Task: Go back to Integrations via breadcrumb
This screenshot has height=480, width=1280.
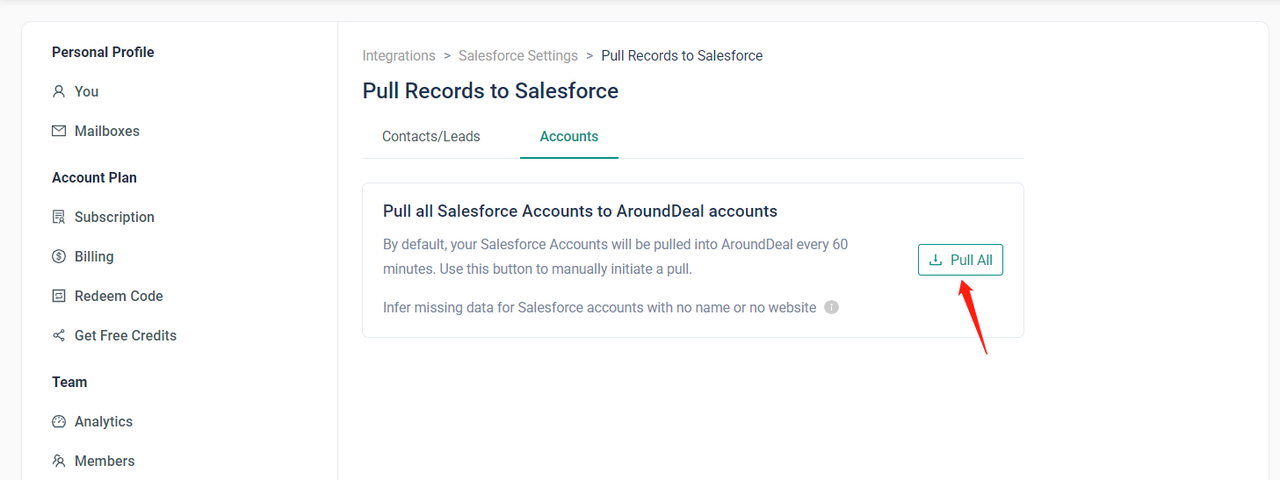Action: tap(399, 56)
